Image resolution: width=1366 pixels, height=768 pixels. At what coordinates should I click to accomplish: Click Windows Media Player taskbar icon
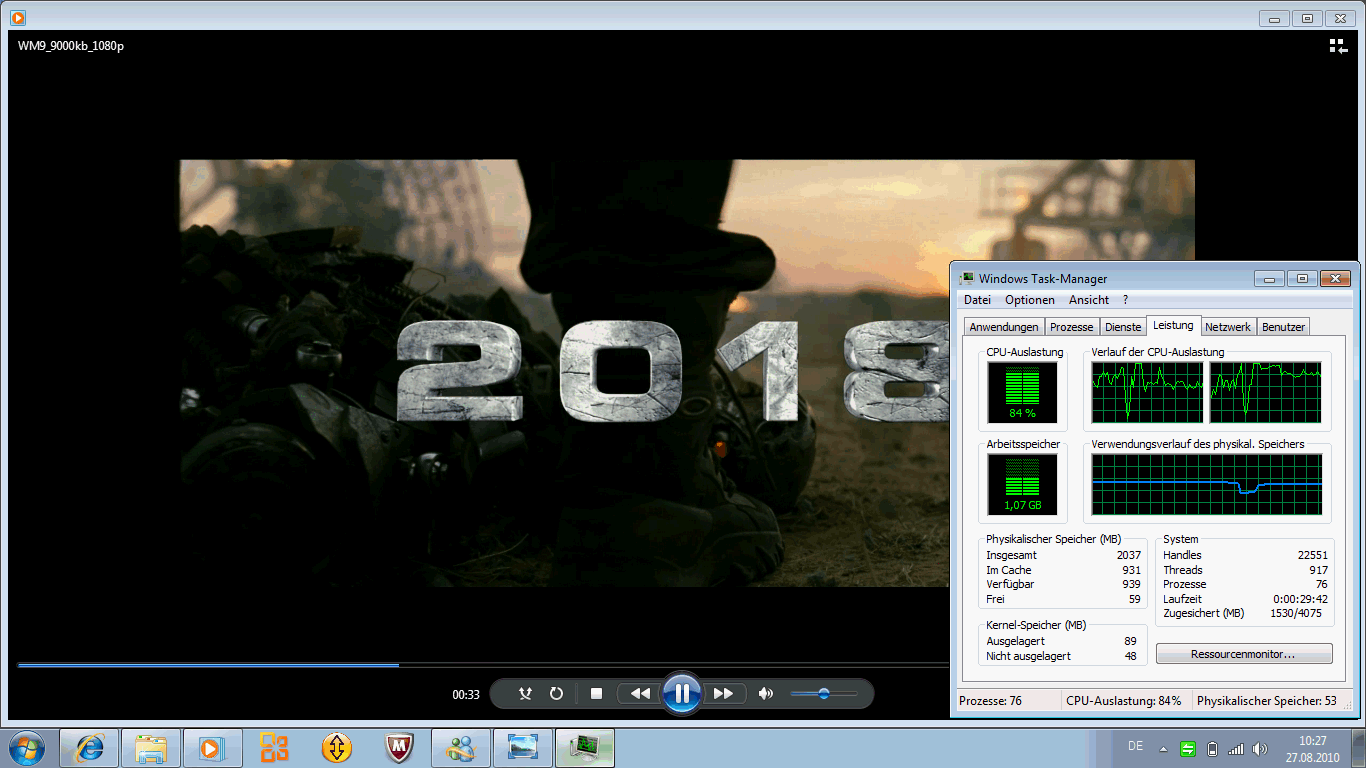coord(212,747)
